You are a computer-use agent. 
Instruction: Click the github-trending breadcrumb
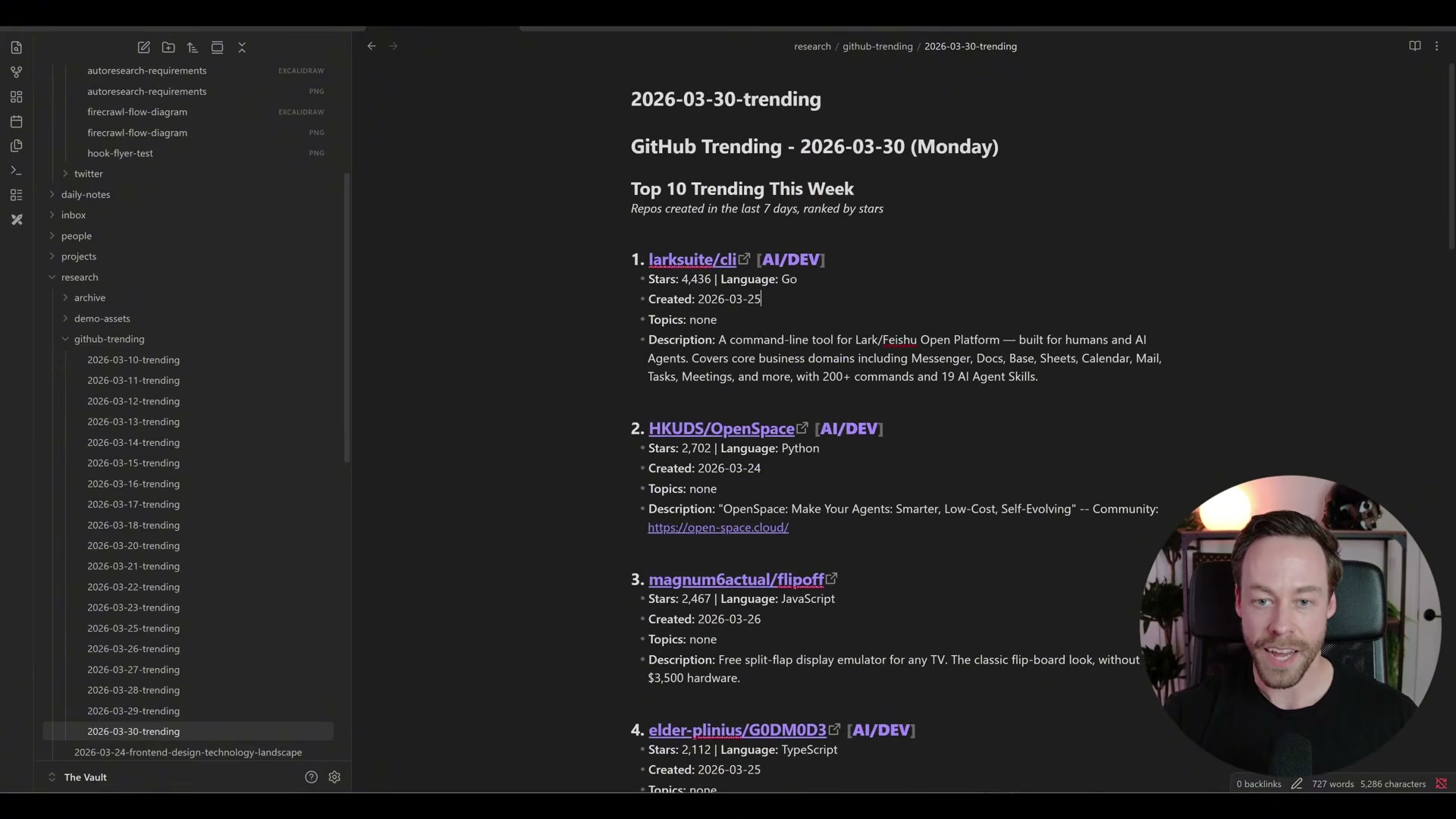pyautogui.click(x=877, y=46)
